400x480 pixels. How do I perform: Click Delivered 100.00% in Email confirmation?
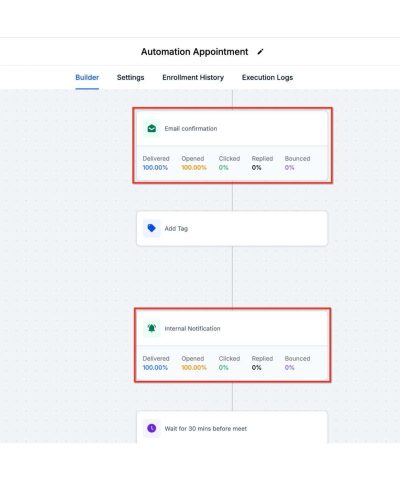(x=156, y=163)
